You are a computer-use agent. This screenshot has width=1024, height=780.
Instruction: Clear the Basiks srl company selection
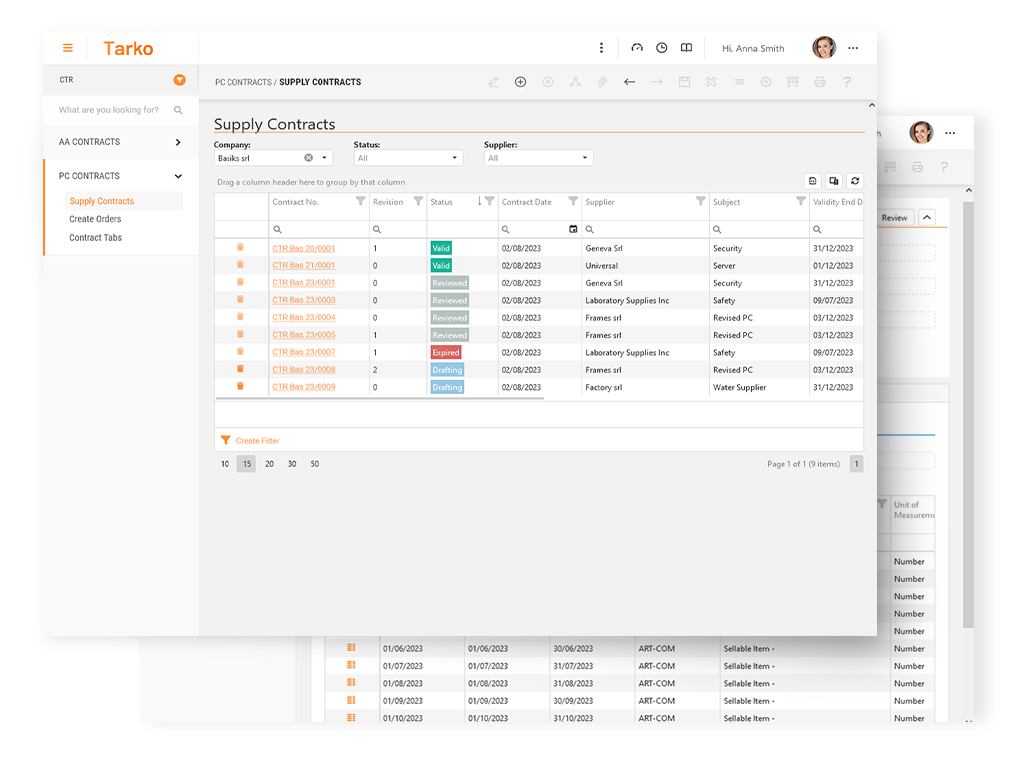(308, 158)
